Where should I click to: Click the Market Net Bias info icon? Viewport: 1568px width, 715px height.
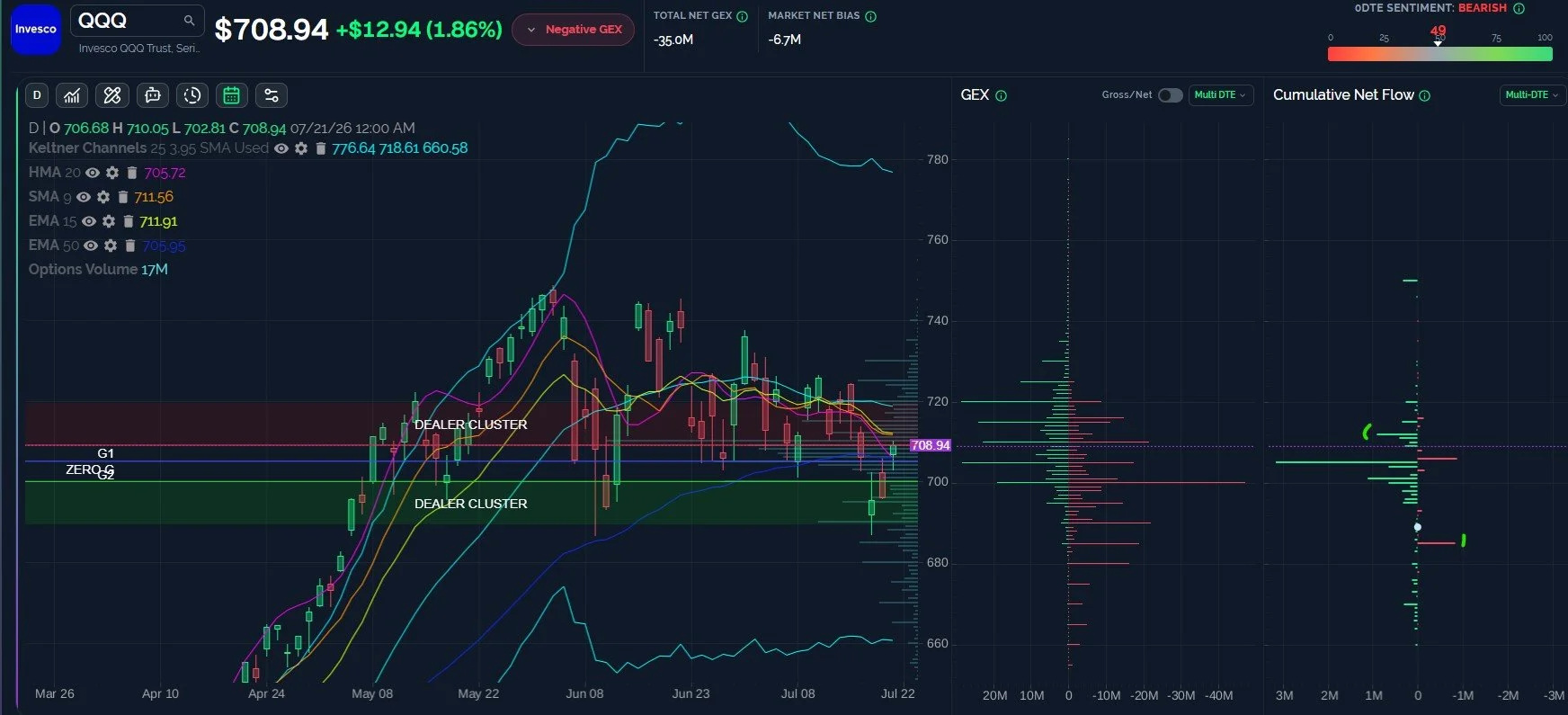coord(870,16)
